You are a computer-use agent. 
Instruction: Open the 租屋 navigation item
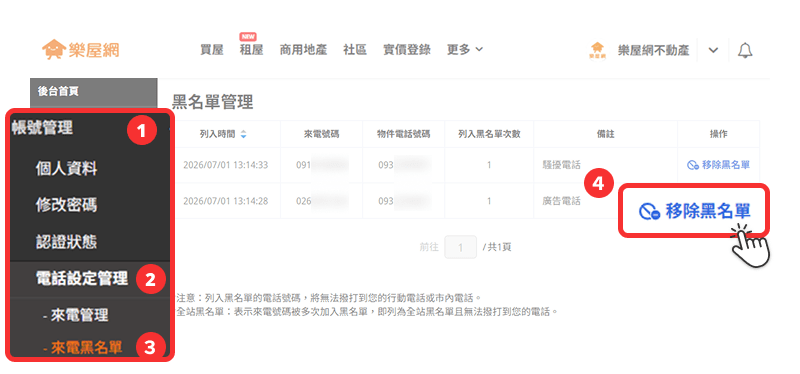click(252, 49)
